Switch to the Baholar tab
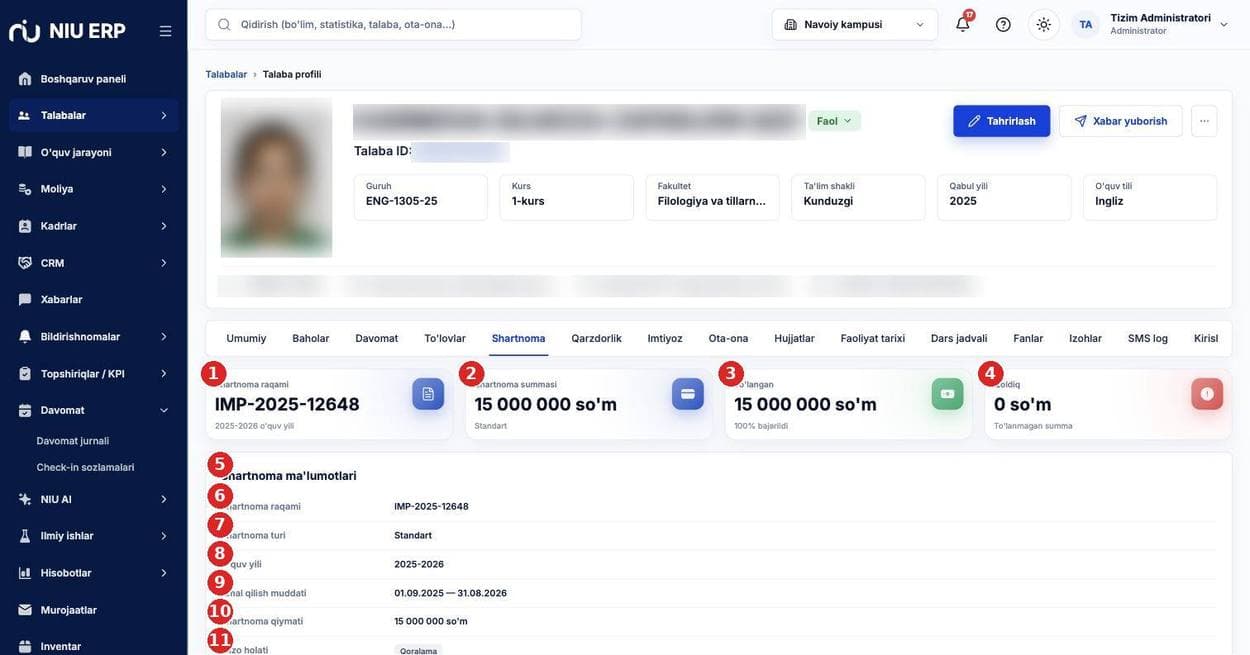Viewport: 1250px width, 655px height. [x=310, y=338]
